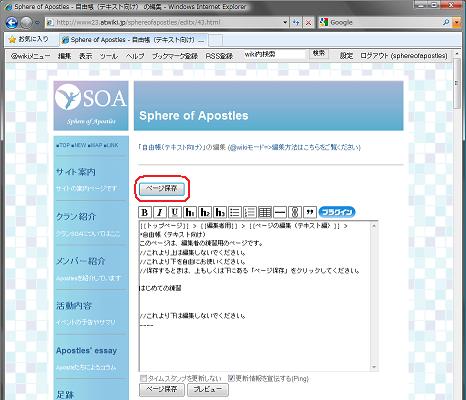Click the editor text area scrollbar down arrow
The width and height of the screenshot is (466, 400).
tap(374, 367)
